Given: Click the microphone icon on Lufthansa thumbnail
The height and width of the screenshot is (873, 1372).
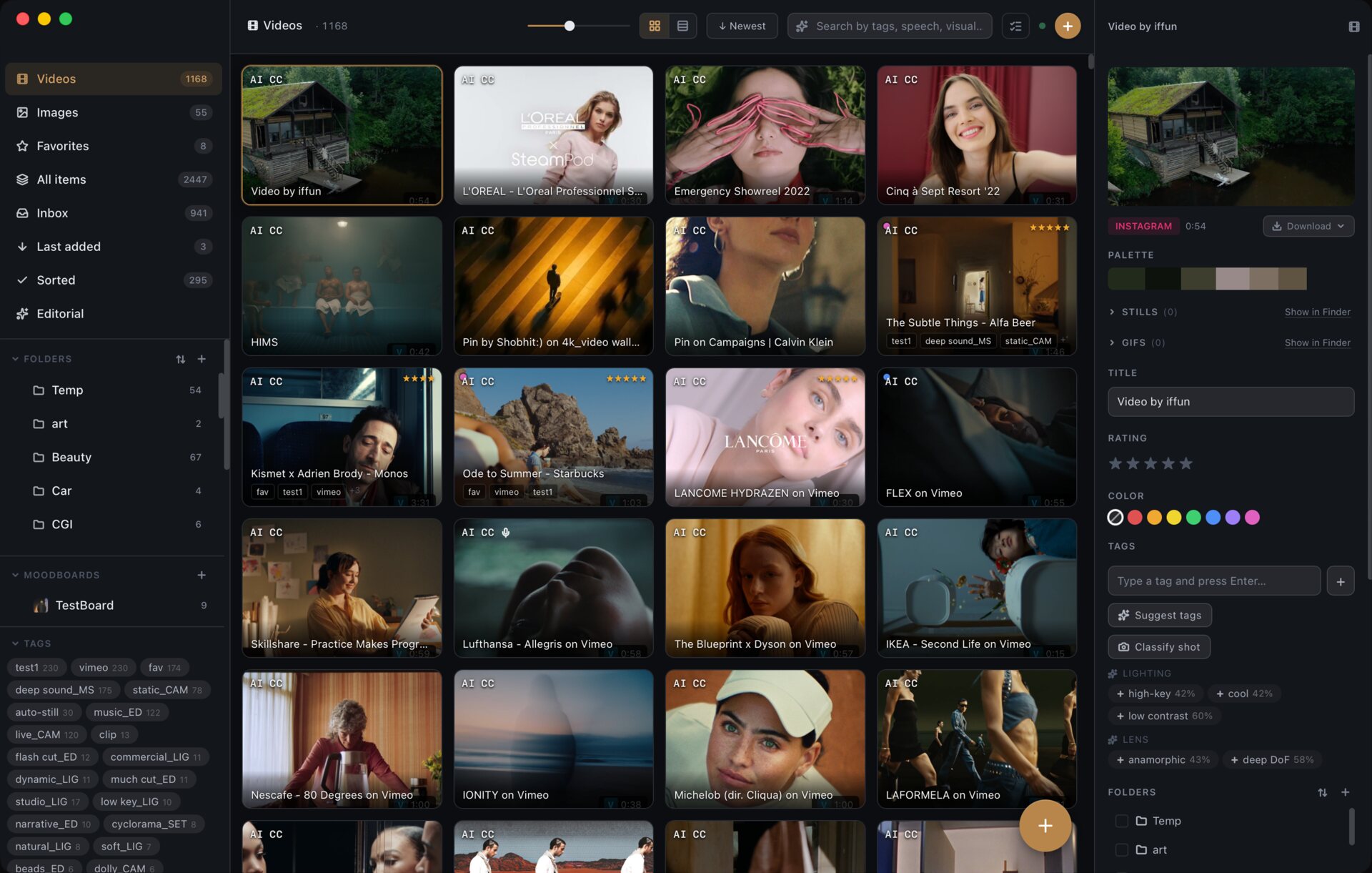Looking at the screenshot, I should click(x=505, y=533).
